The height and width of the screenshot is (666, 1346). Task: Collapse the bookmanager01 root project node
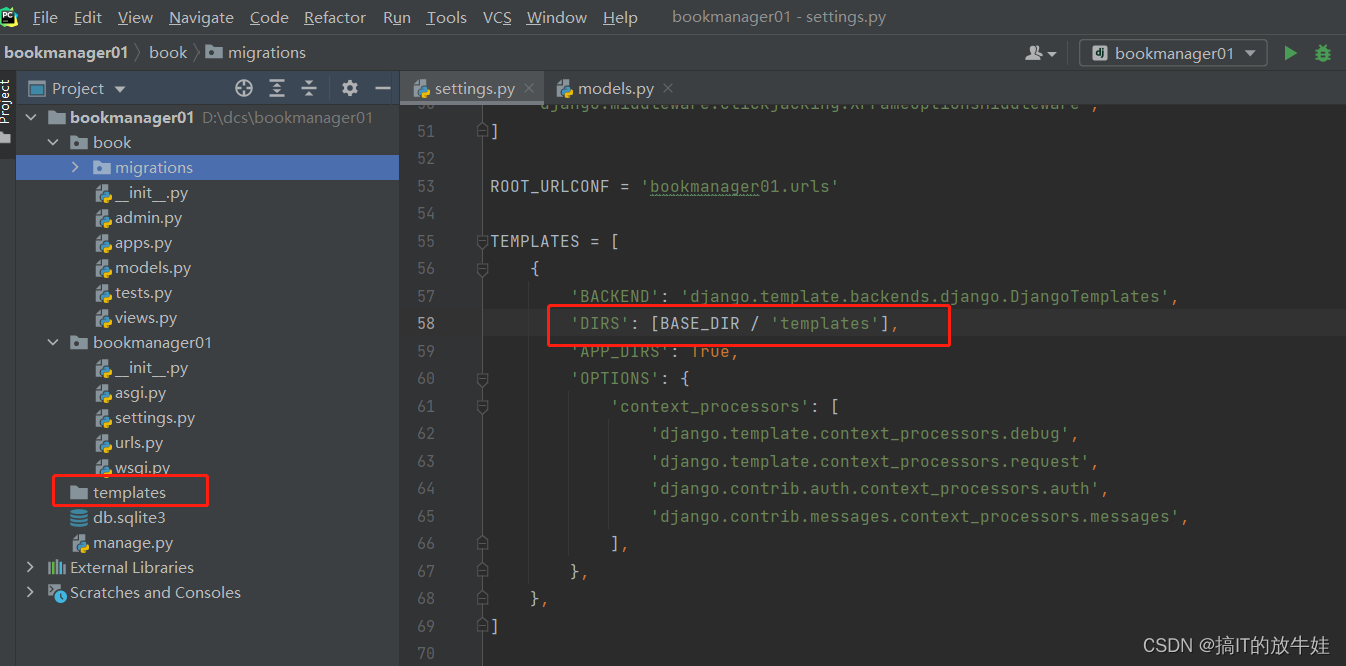30,117
